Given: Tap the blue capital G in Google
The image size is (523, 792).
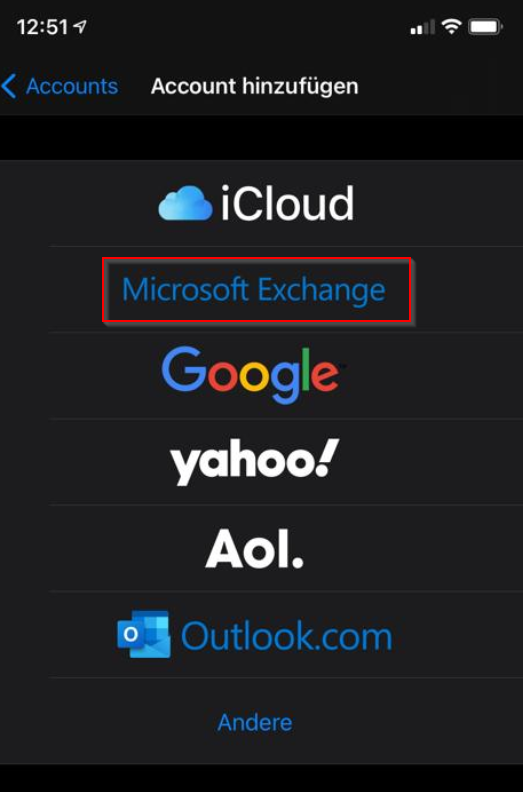Looking at the screenshot, I should (x=184, y=369).
